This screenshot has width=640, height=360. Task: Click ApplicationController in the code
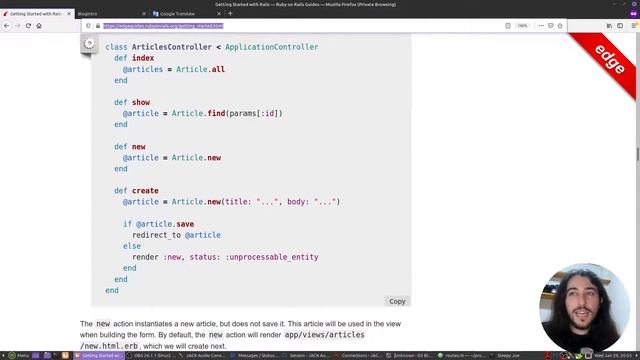pyautogui.click(x=272, y=47)
